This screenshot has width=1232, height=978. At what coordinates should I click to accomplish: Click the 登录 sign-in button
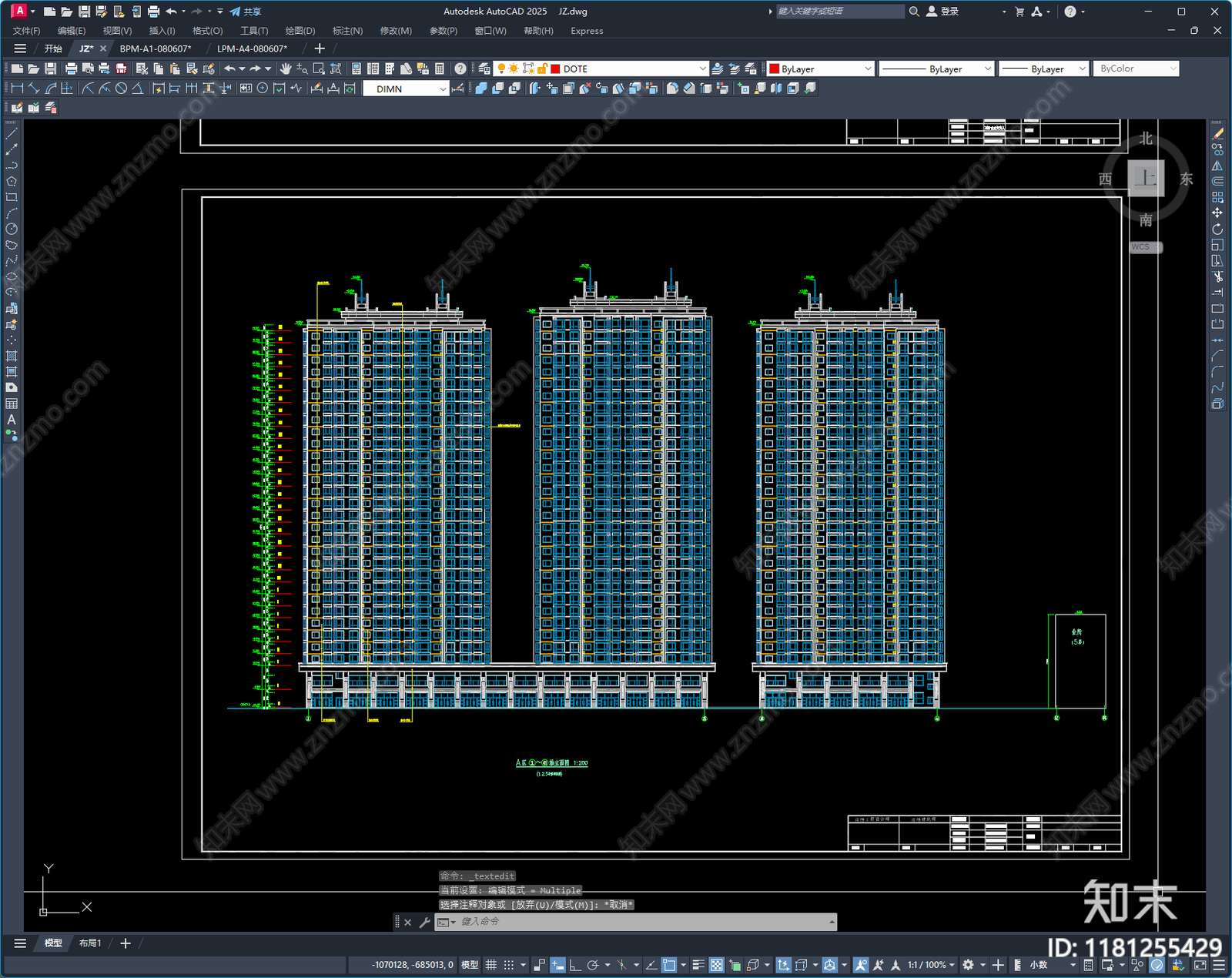(942, 12)
